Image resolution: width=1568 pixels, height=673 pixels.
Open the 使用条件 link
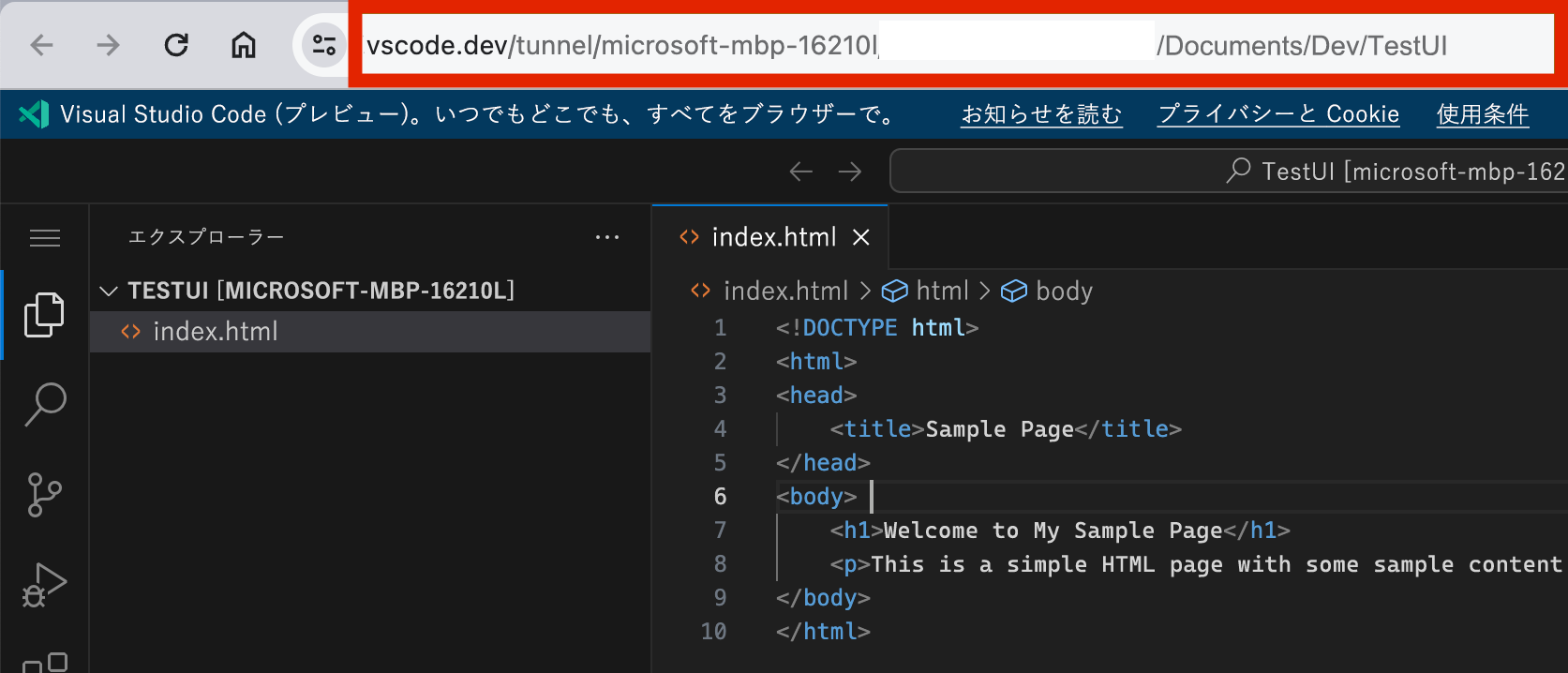point(1483,114)
